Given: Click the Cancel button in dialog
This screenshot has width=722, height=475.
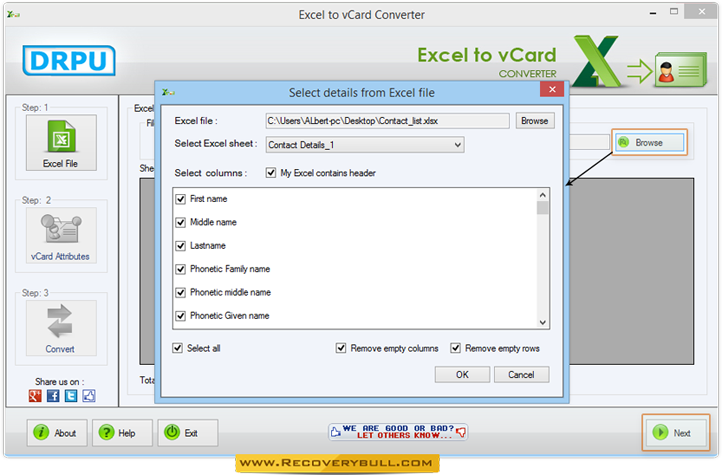Looking at the screenshot, I should [521, 375].
